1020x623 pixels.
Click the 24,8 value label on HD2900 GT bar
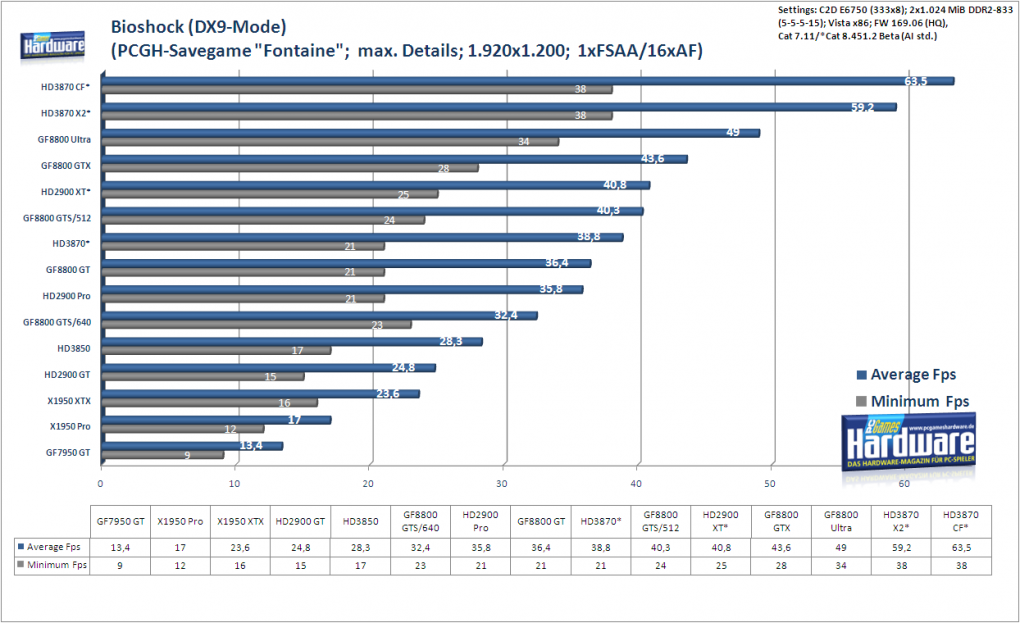(403, 367)
